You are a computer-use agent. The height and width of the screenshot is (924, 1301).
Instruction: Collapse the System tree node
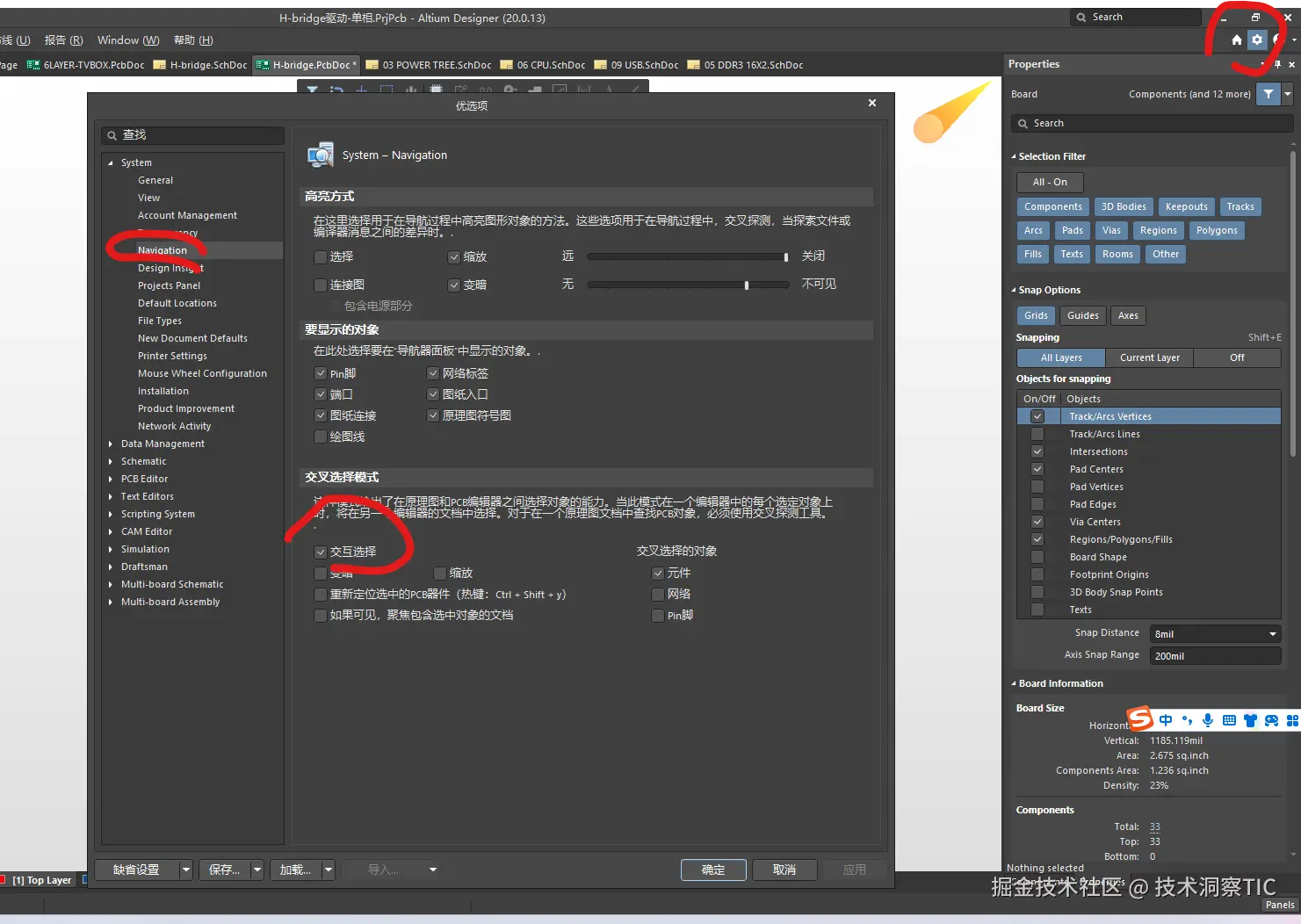click(111, 162)
